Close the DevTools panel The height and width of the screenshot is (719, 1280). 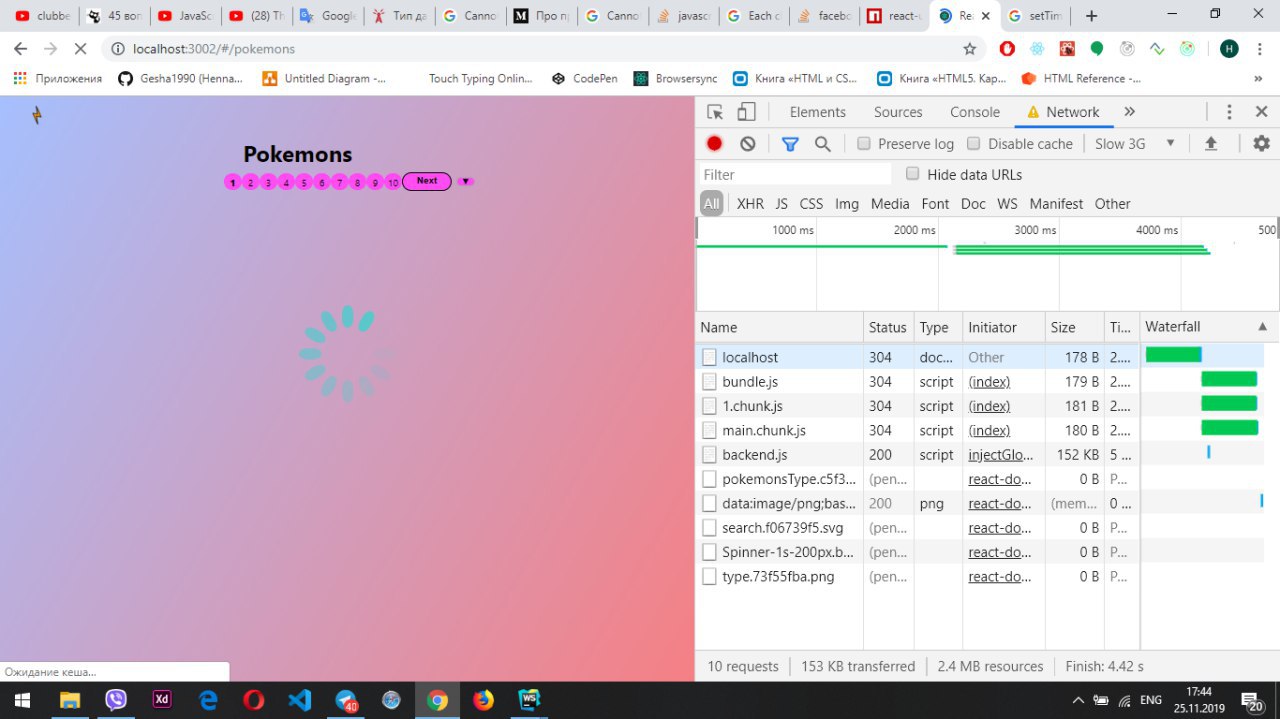coord(1262,112)
